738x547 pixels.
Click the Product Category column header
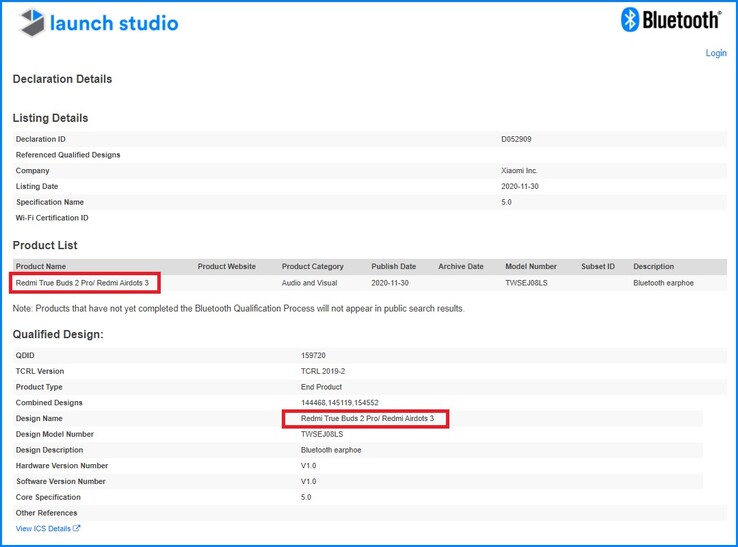tap(312, 267)
